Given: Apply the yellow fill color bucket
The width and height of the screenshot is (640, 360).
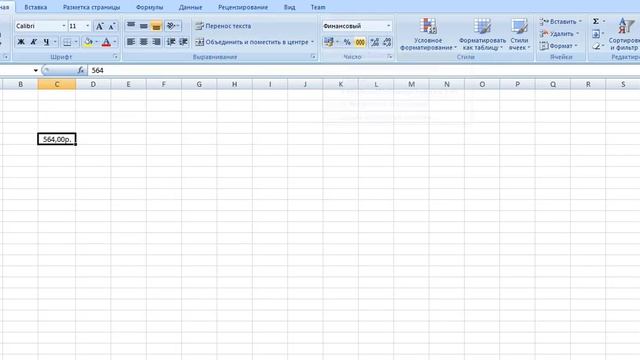Looking at the screenshot, I should tap(88, 42).
